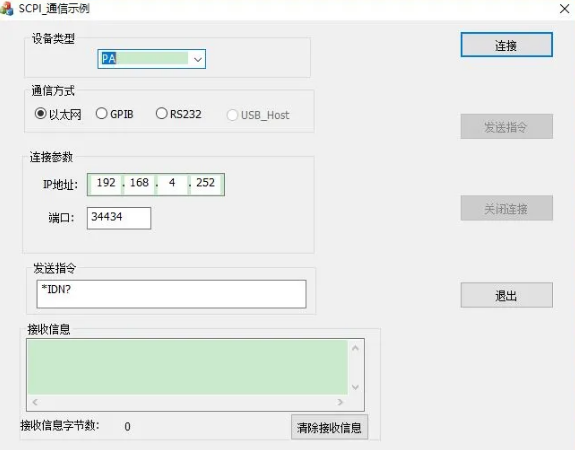Click the last IP octet field 252
575x450 pixels.
(205, 183)
